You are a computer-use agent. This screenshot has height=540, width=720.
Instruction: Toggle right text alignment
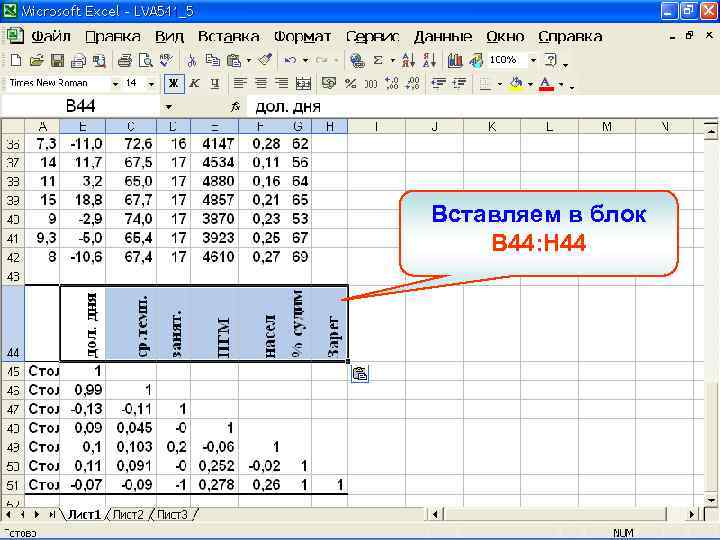[281, 83]
